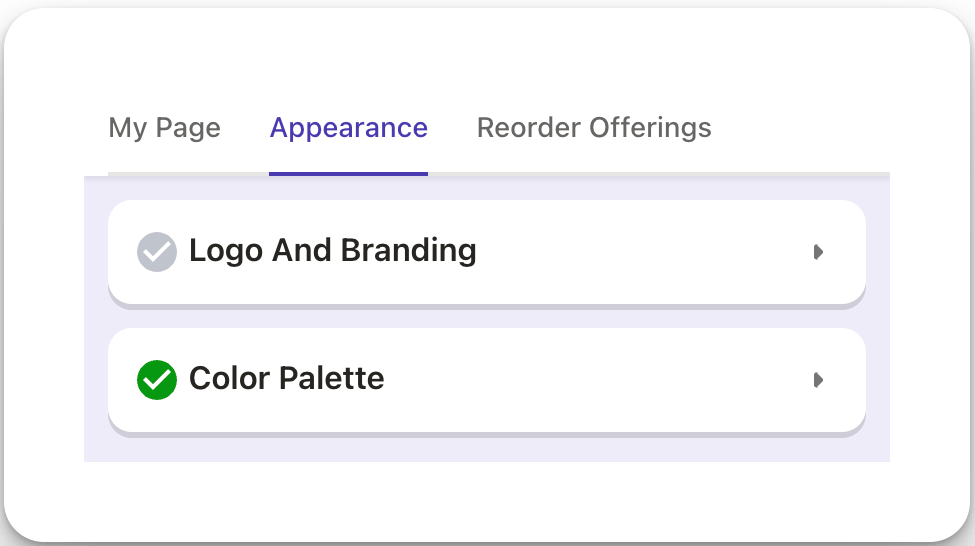Open the Logo And Branding card

[x=487, y=252]
